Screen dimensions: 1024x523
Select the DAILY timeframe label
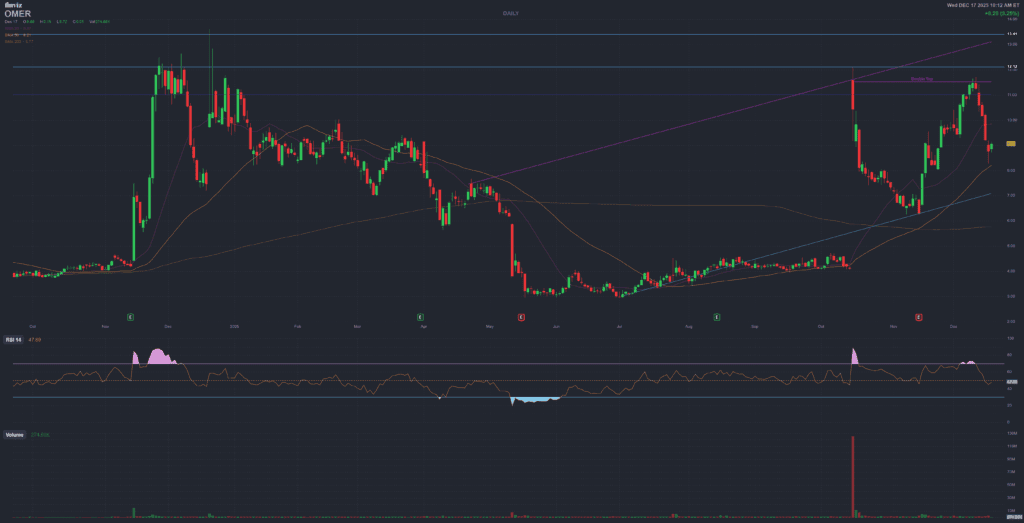coord(510,13)
